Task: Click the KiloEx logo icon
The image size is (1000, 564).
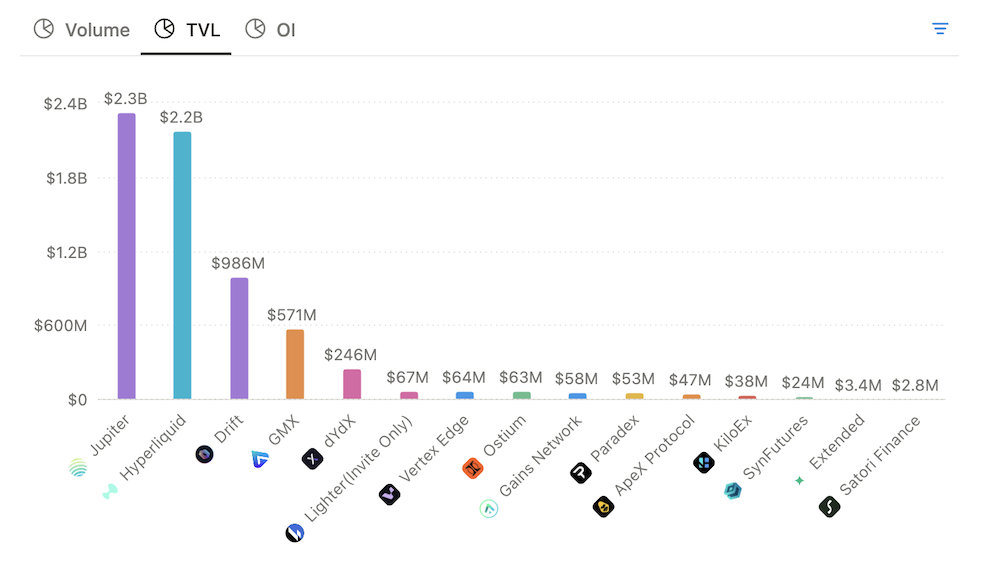Action: pos(703,462)
